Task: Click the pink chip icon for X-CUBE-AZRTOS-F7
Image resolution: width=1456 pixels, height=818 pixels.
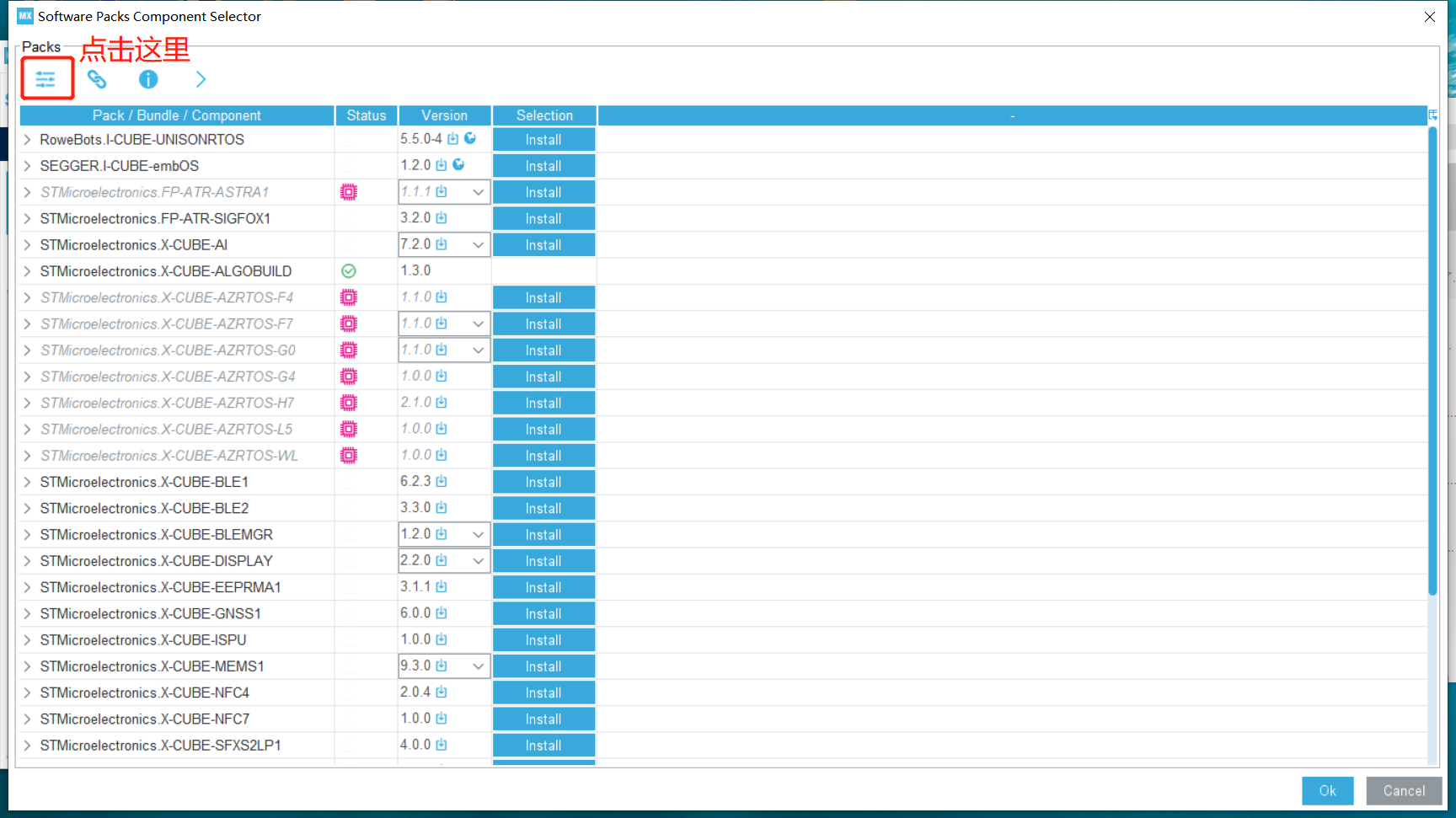Action: [349, 323]
